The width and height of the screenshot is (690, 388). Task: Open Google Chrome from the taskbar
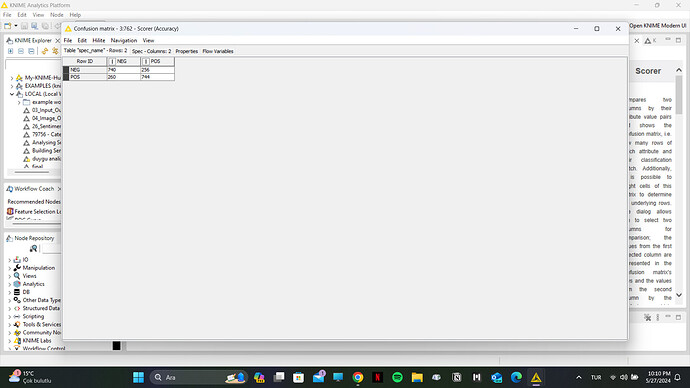(x=358, y=377)
